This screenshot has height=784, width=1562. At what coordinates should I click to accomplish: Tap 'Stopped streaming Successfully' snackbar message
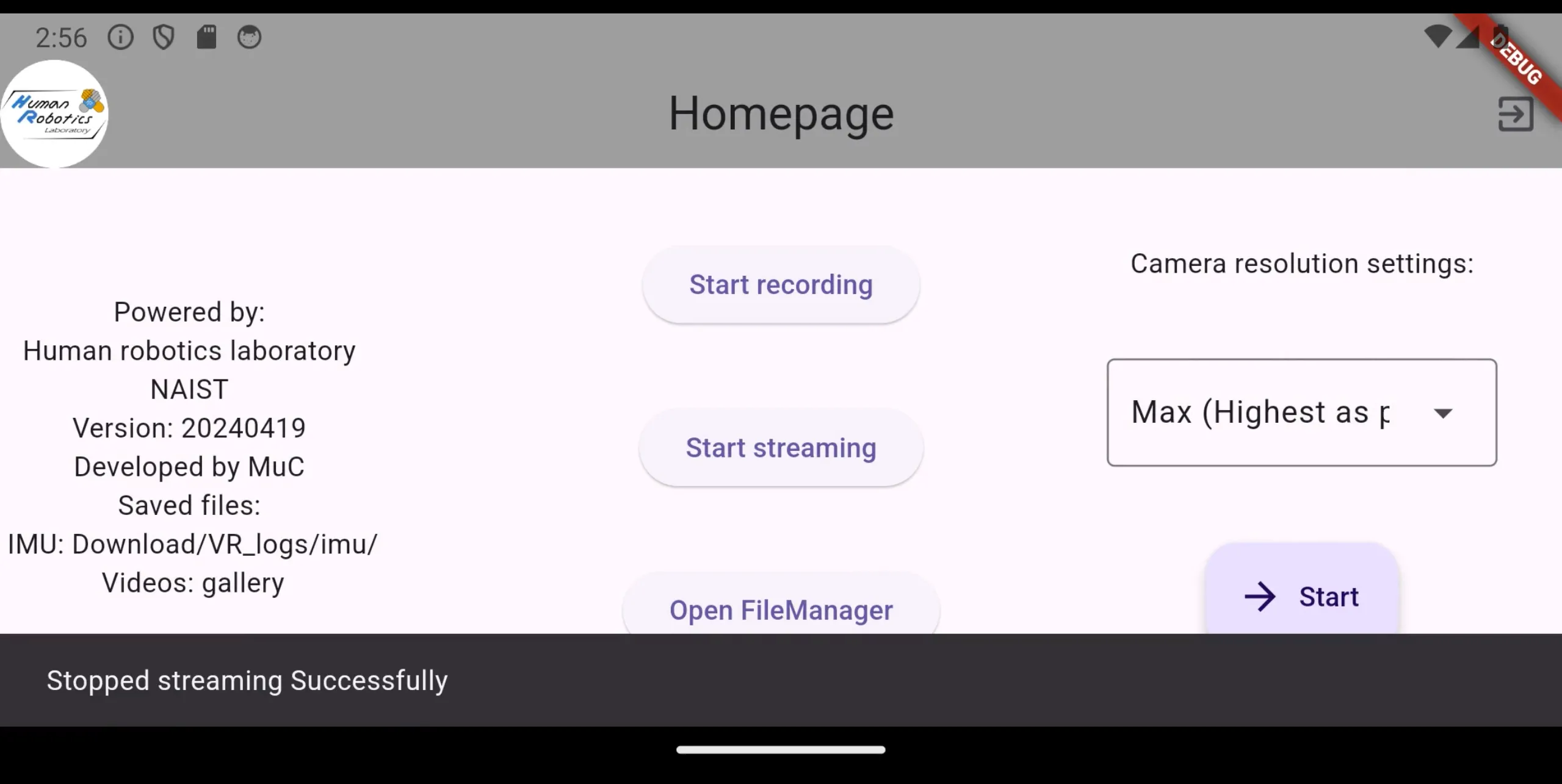click(247, 680)
